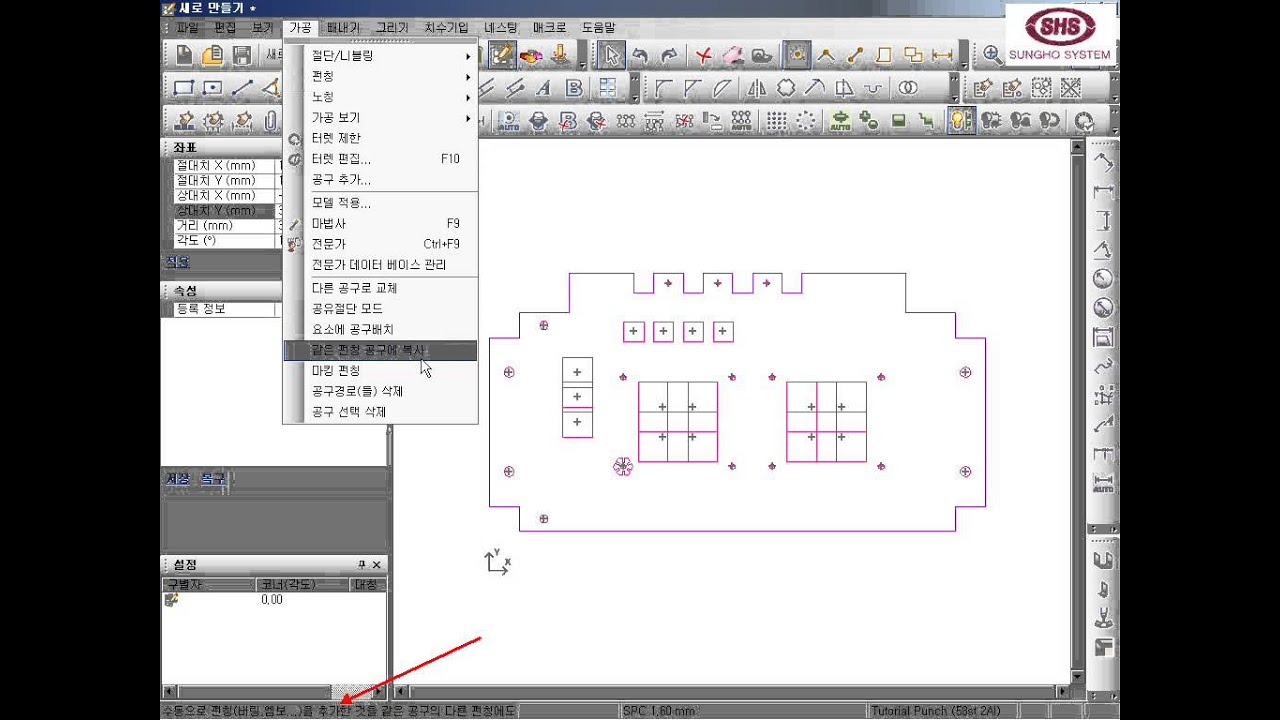Click the Save floppy disk icon

click(242, 55)
